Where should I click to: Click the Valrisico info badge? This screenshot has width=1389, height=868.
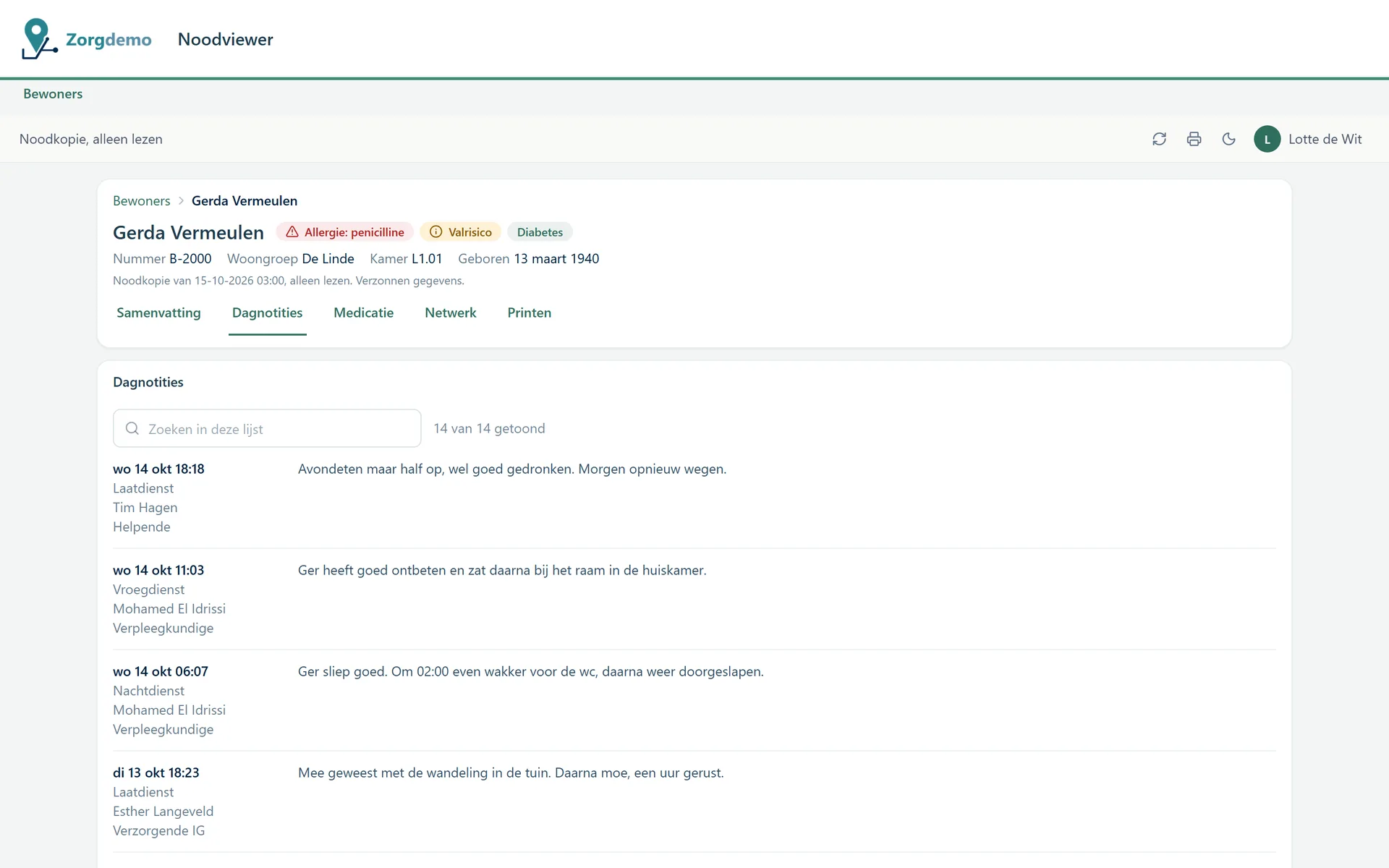click(x=461, y=232)
